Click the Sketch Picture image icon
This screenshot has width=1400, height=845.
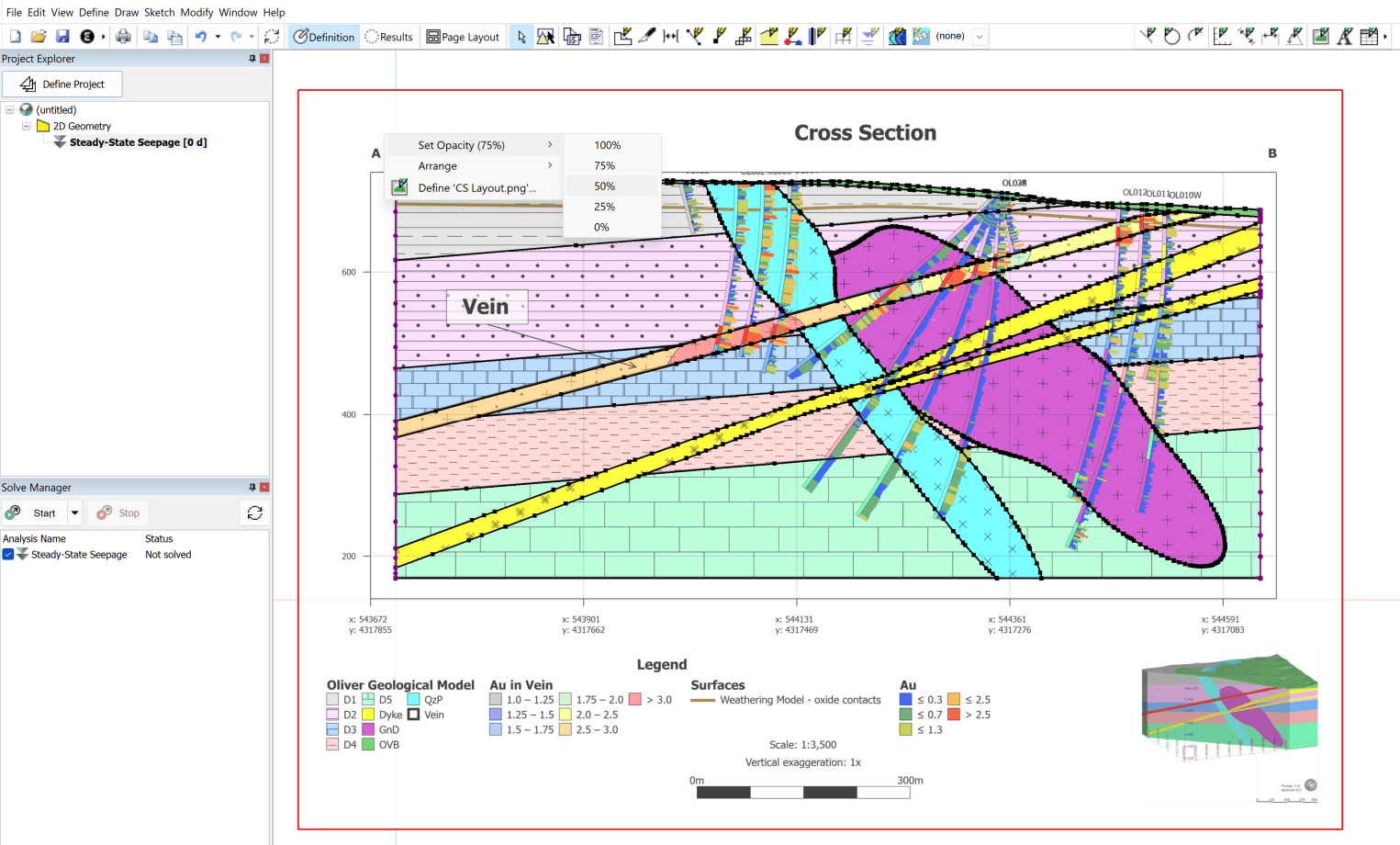pyautogui.click(x=1320, y=37)
